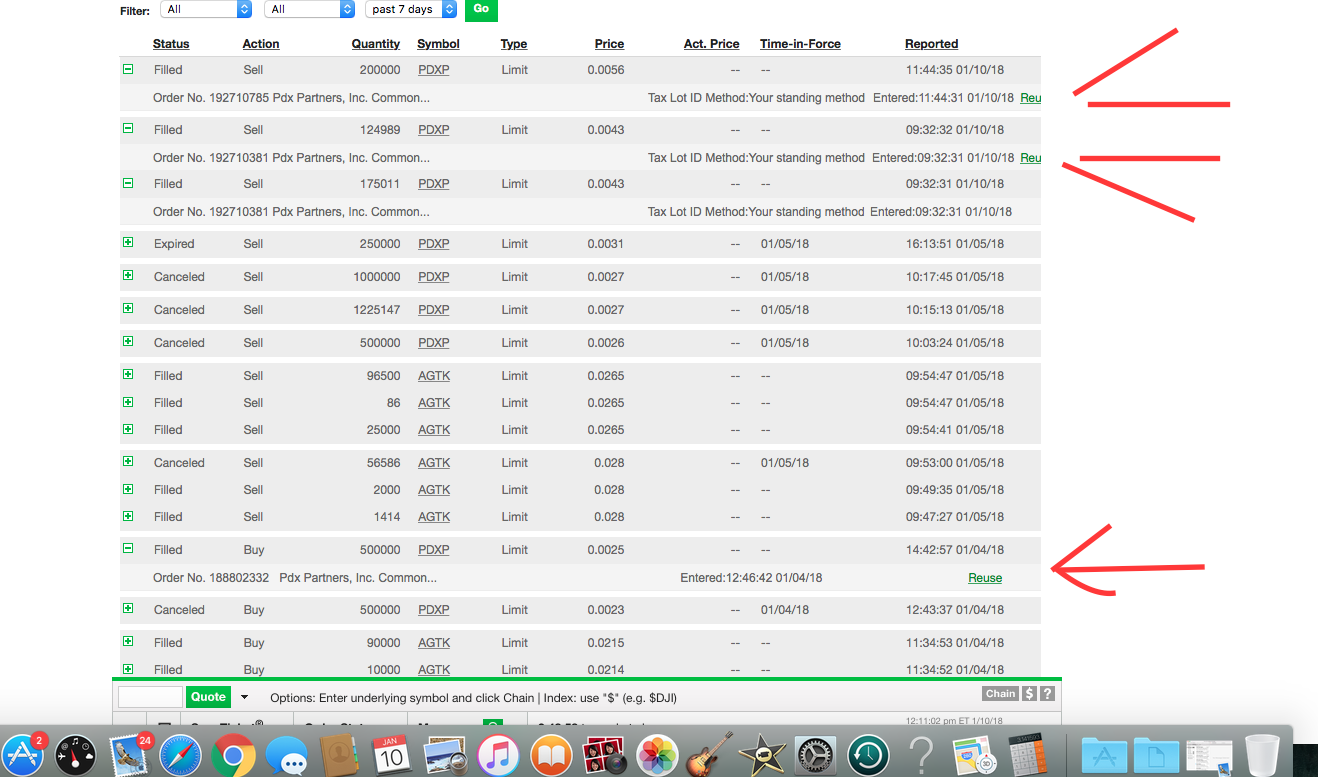Open PDXP symbol link in the Expired 250000 row

coord(434,244)
